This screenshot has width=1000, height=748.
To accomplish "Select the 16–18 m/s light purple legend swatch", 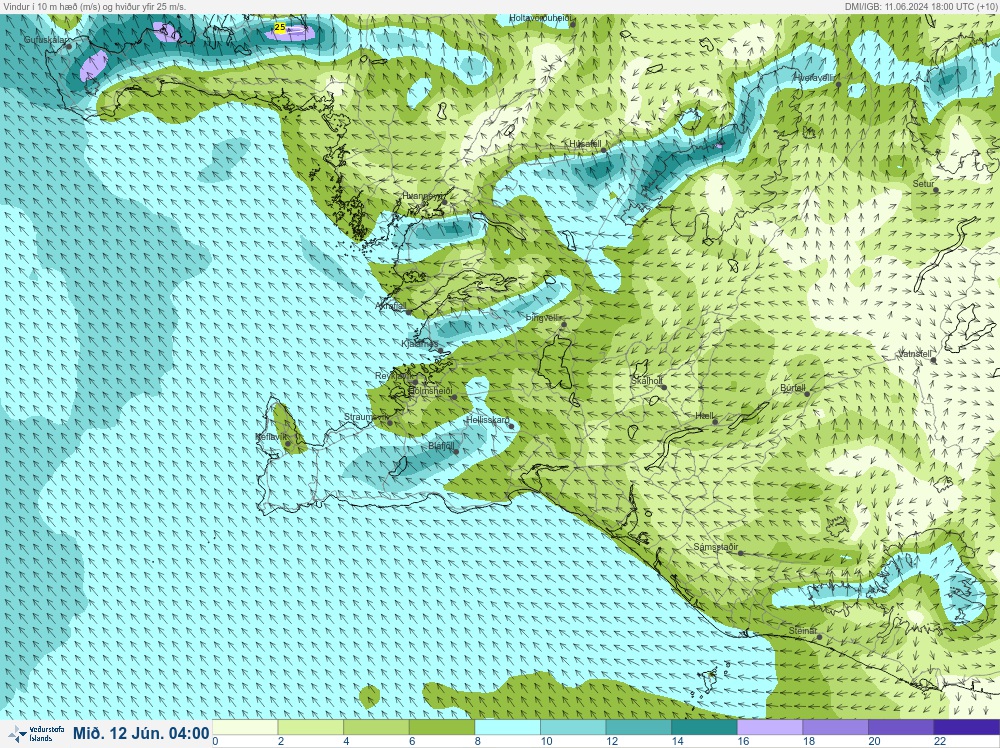I will tap(770, 728).
